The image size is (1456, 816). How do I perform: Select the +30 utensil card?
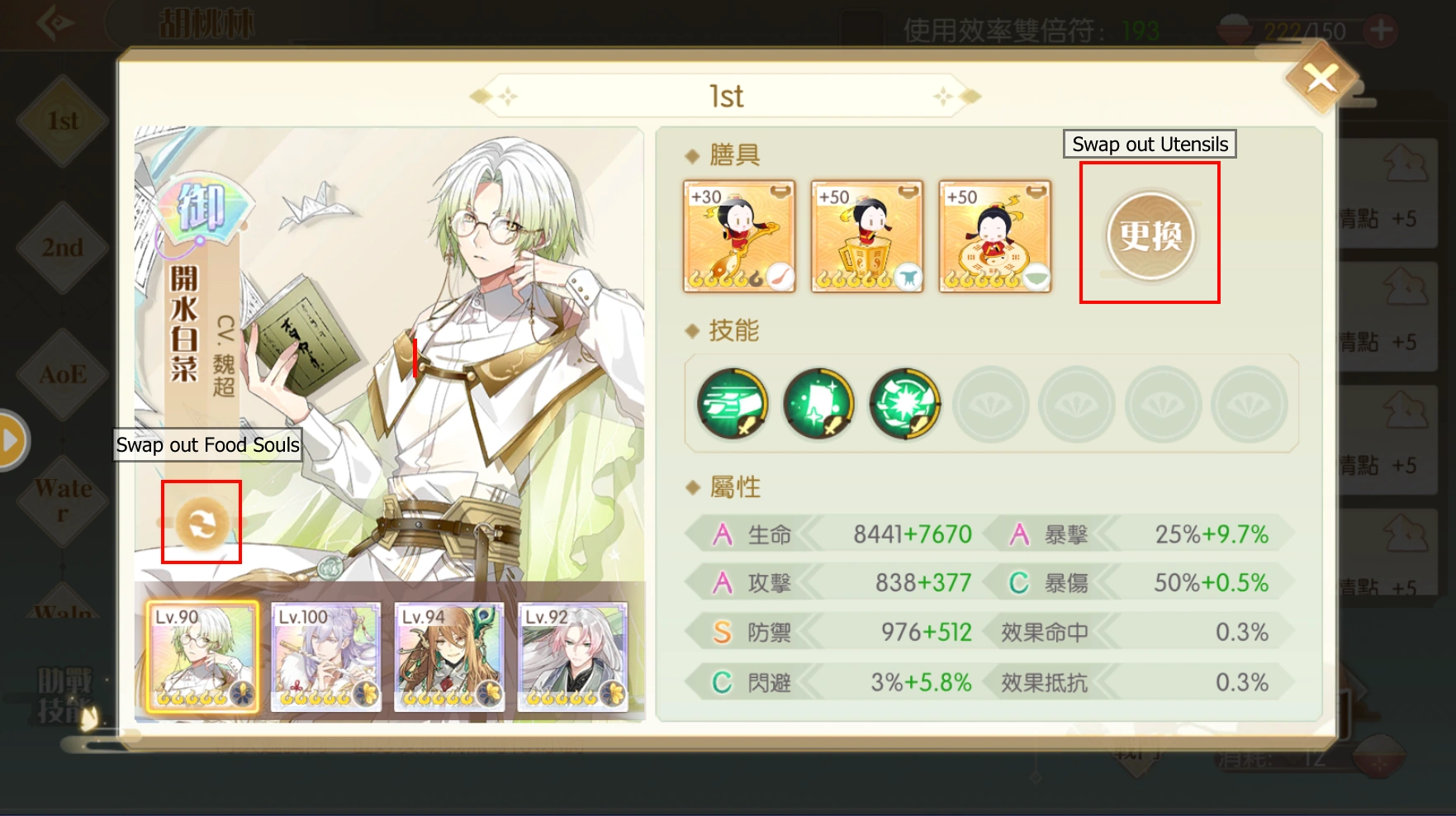point(739,237)
